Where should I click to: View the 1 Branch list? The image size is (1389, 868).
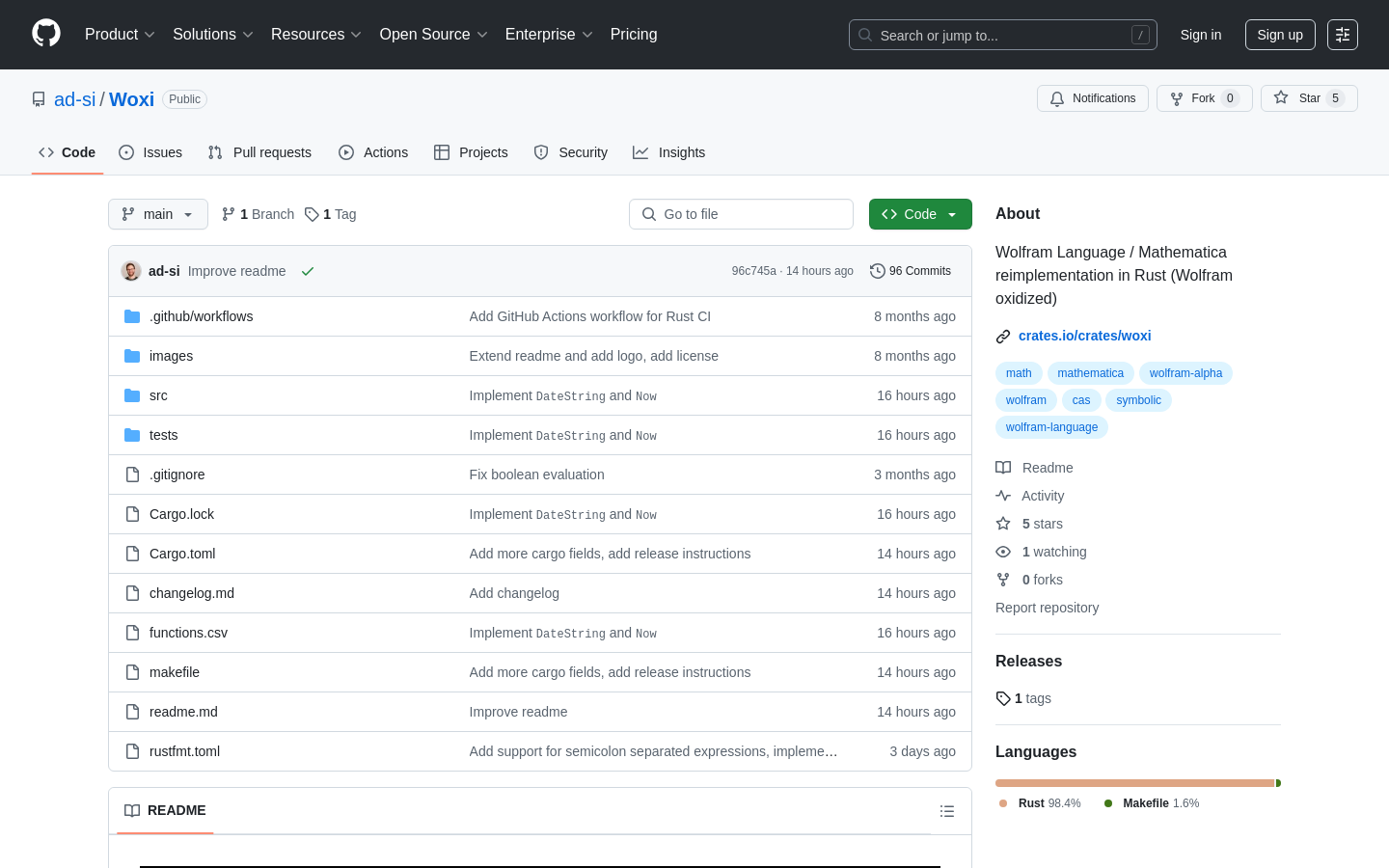(x=258, y=214)
